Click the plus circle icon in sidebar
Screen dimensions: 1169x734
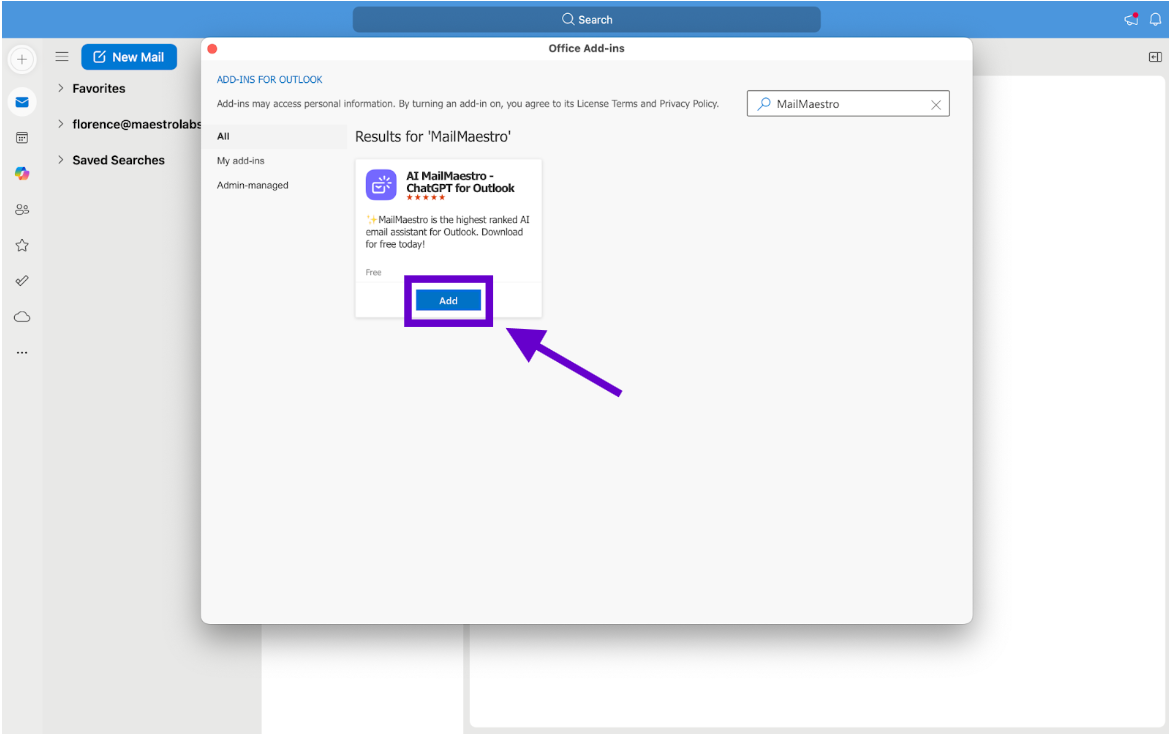[x=22, y=60]
